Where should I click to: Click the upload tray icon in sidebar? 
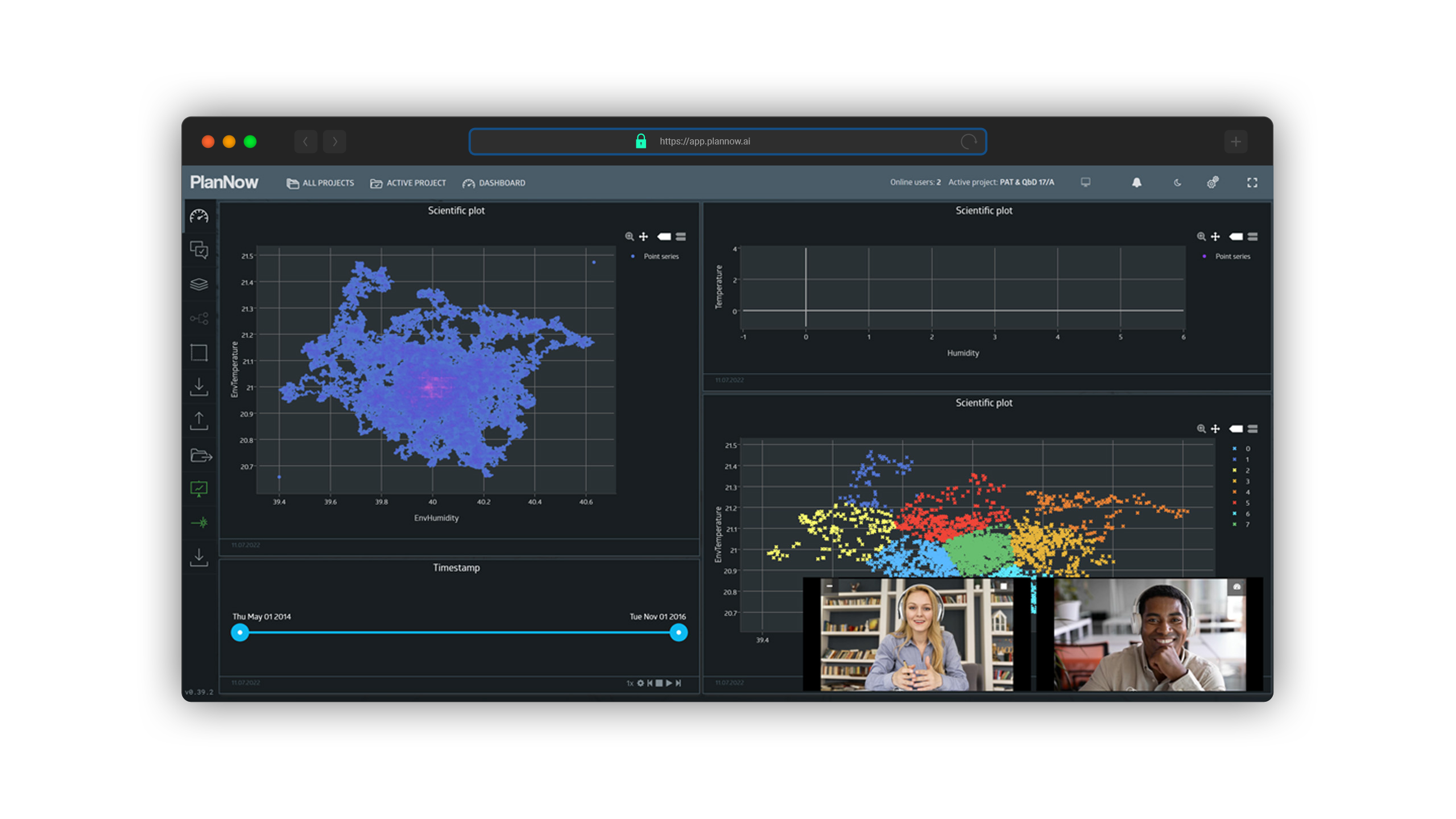(x=199, y=421)
